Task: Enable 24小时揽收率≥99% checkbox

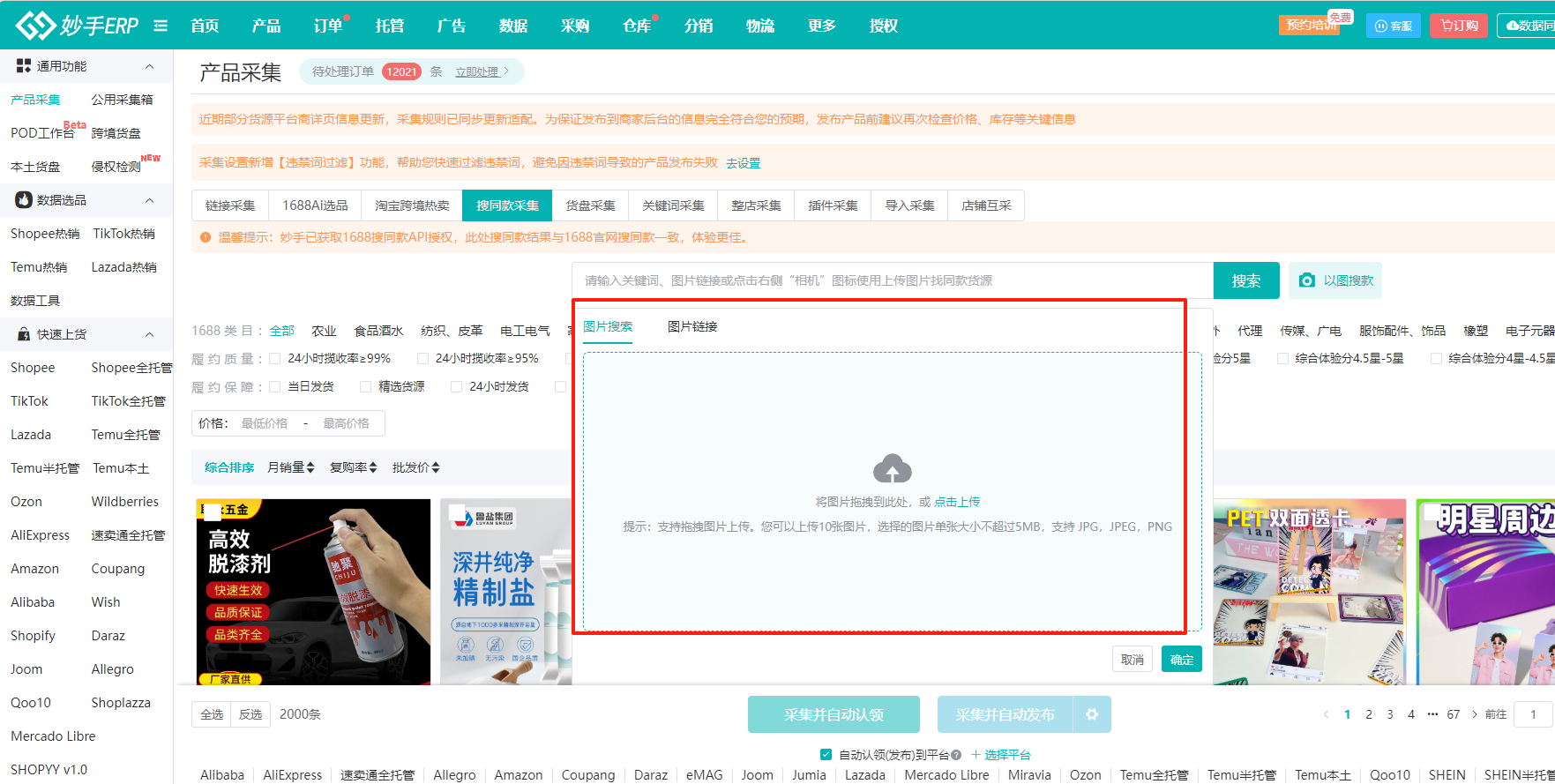Action: [275, 358]
